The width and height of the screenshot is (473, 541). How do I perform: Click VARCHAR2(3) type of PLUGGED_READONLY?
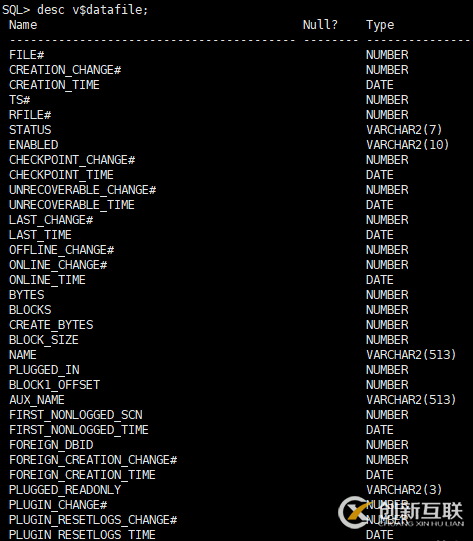click(404, 490)
